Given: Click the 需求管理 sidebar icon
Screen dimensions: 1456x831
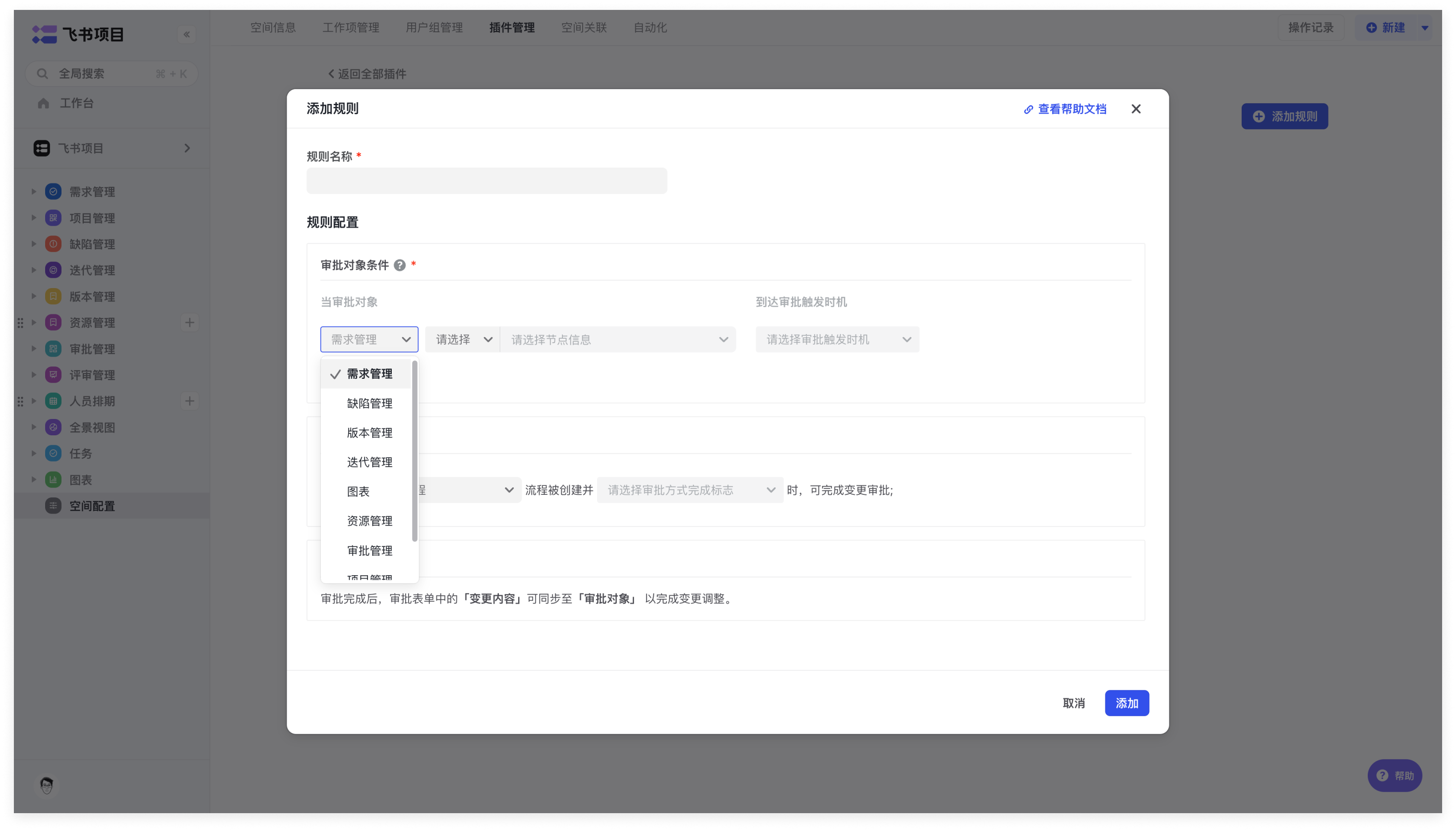Looking at the screenshot, I should click(53, 192).
